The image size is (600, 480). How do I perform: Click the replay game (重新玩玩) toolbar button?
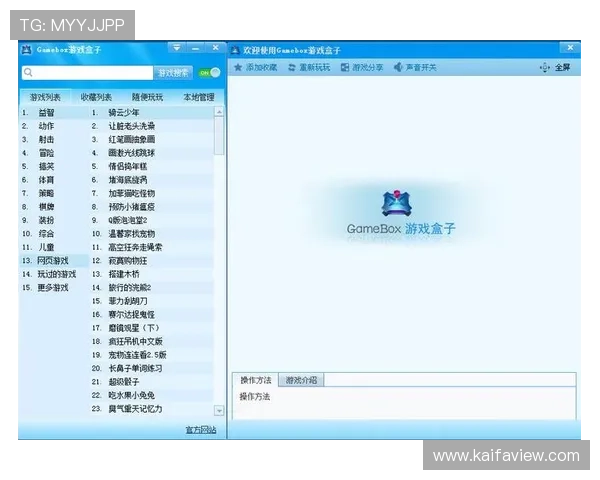point(308,67)
